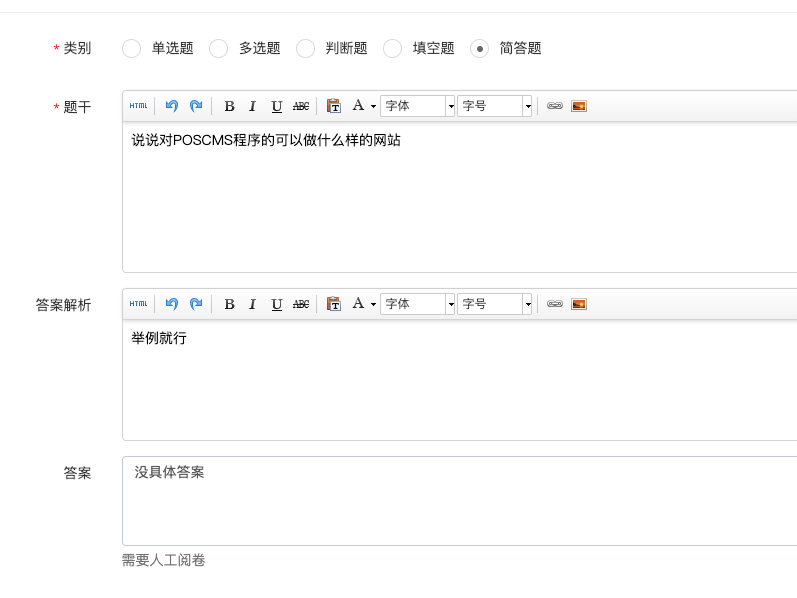Click the 简答题 option label
This screenshot has width=797, height=598.
[520, 48]
